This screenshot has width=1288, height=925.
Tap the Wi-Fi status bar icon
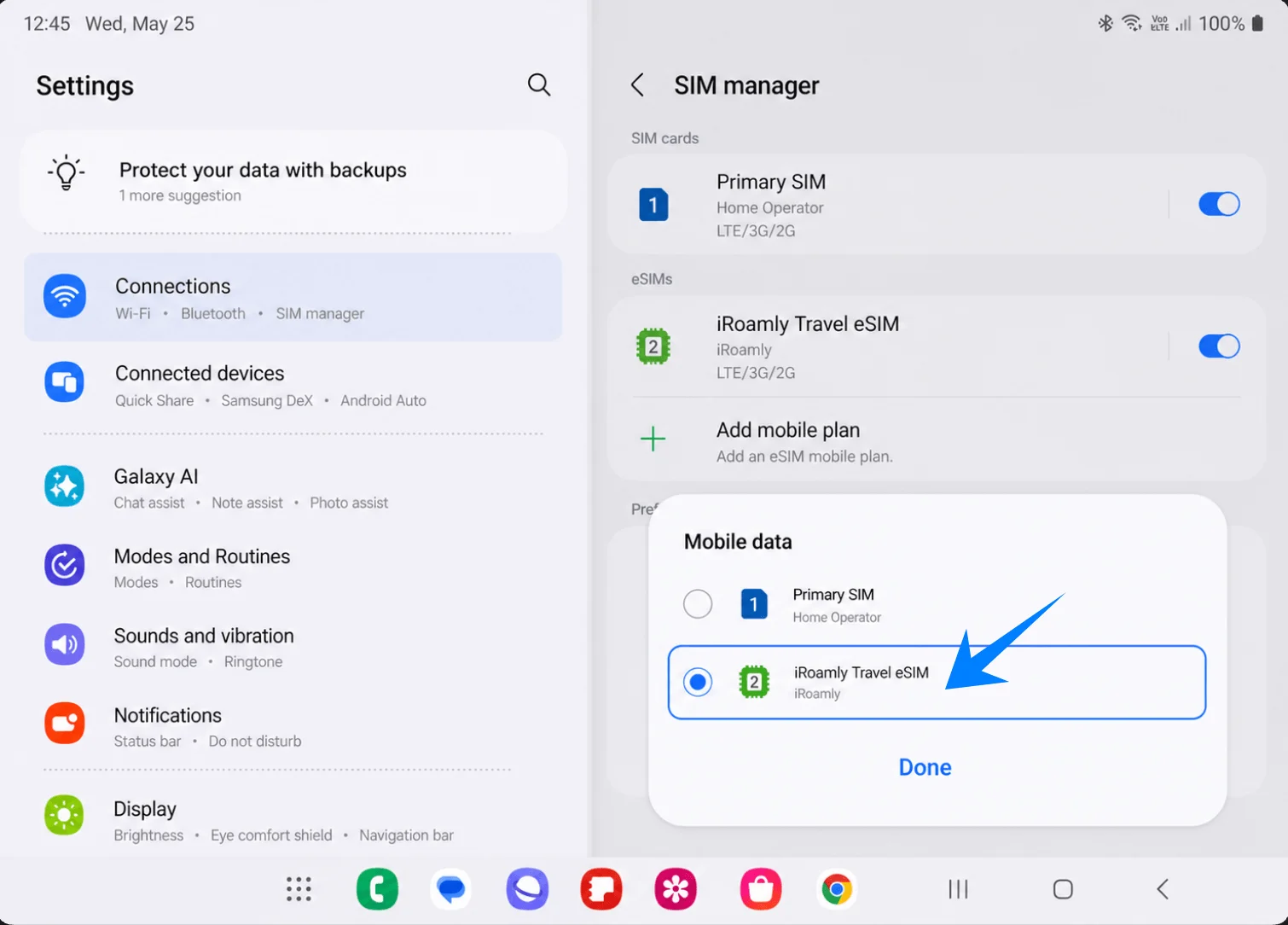[1132, 23]
